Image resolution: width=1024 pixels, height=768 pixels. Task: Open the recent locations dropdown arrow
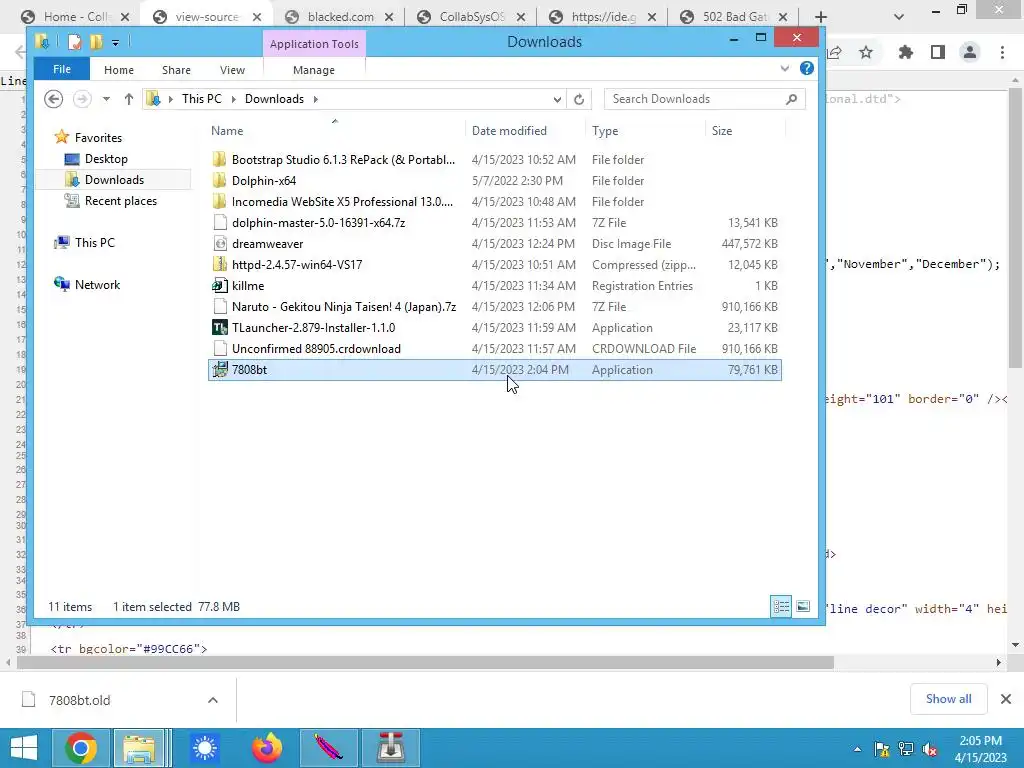point(106,99)
